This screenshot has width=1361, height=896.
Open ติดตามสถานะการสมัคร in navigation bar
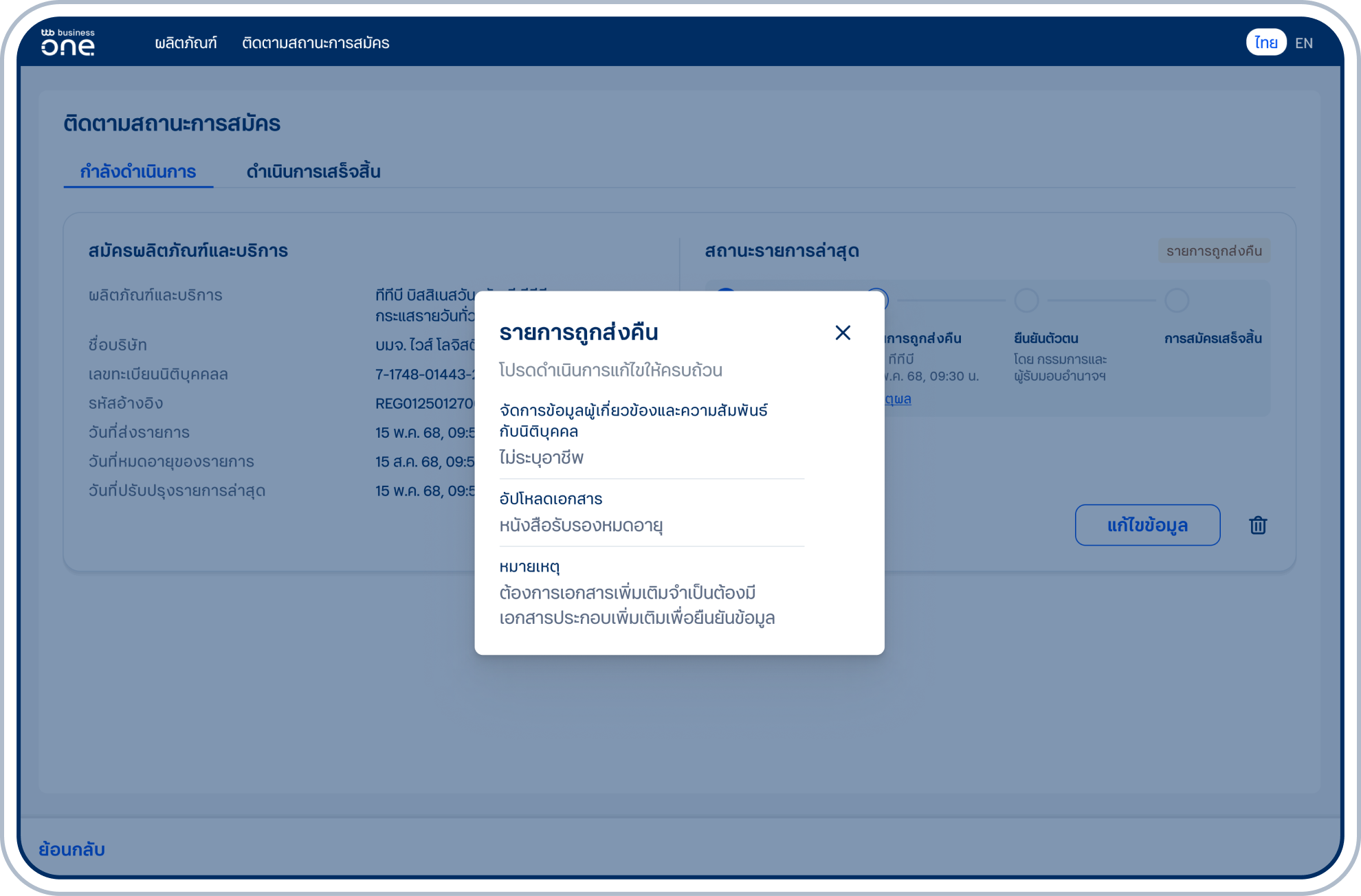[x=316, y=43]
